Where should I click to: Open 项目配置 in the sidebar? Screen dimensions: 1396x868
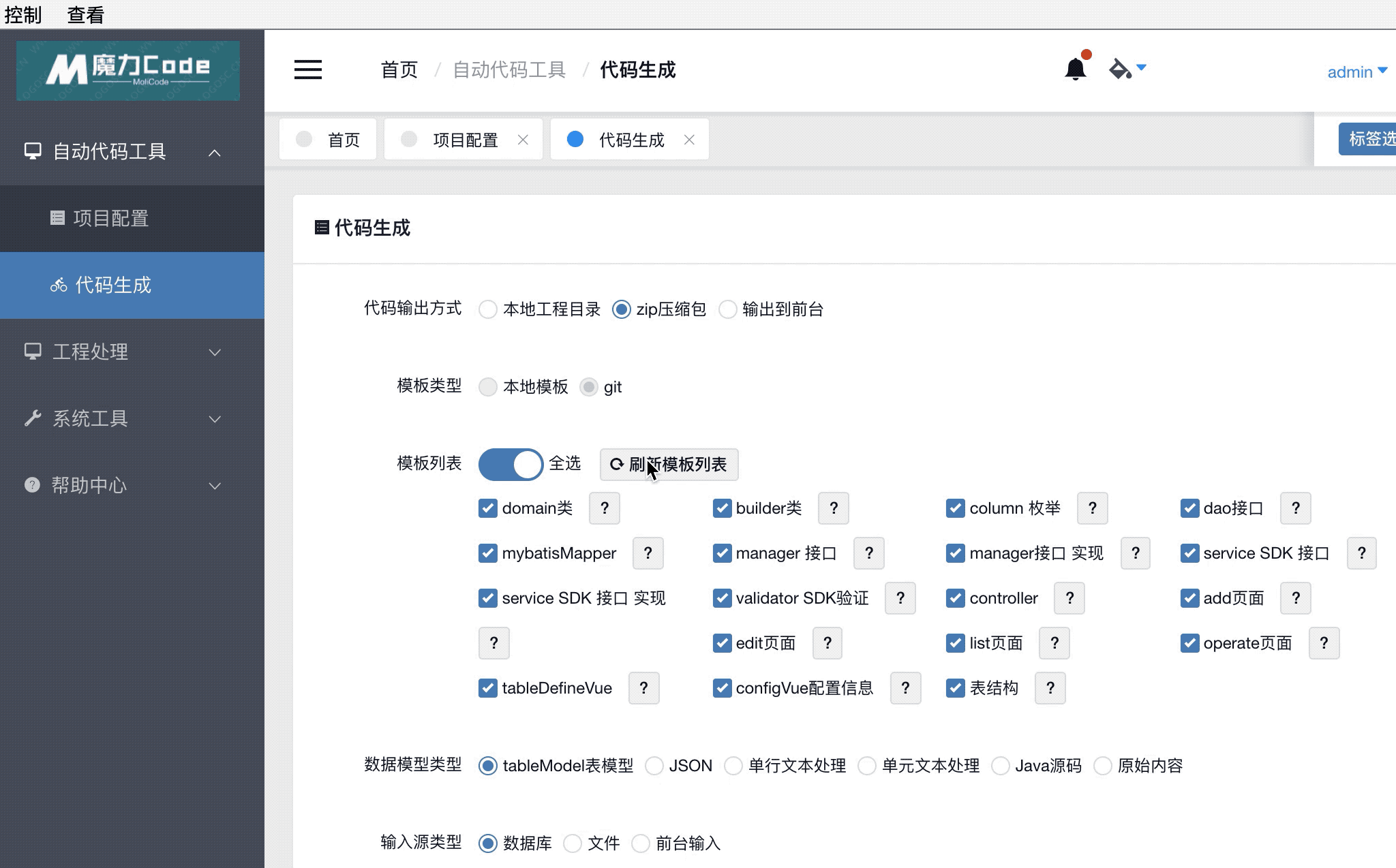[110, 218]
